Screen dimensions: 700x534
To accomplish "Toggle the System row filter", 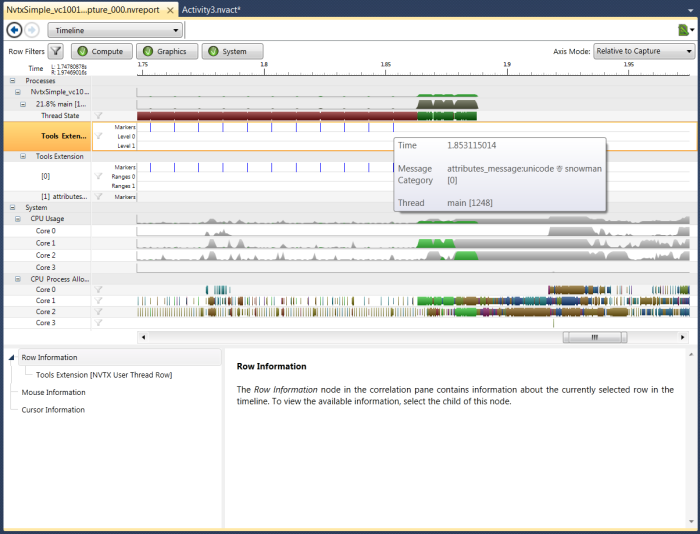I will click(231, 51).
